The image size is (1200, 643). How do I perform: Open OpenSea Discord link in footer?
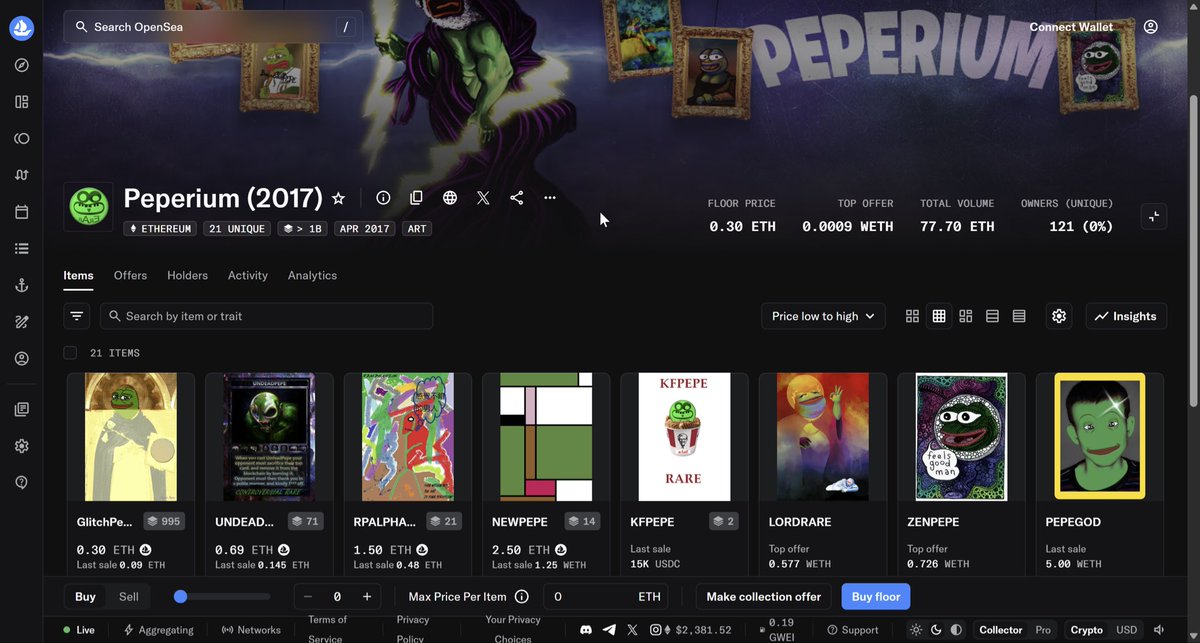pyautogui.click(x=587, y=630)
